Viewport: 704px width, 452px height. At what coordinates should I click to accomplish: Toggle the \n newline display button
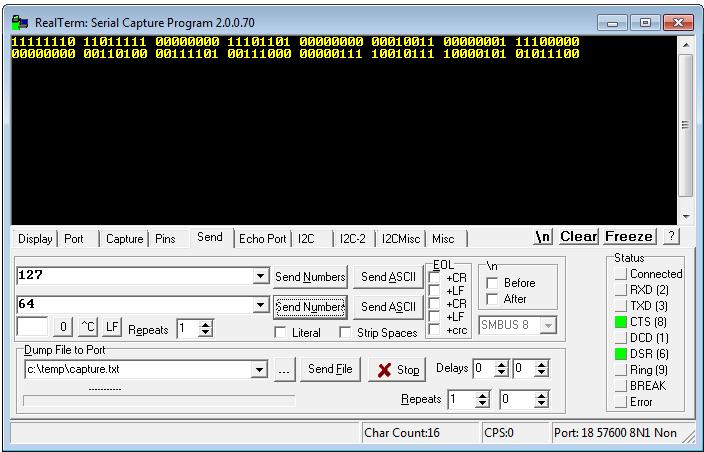point(543,237)
